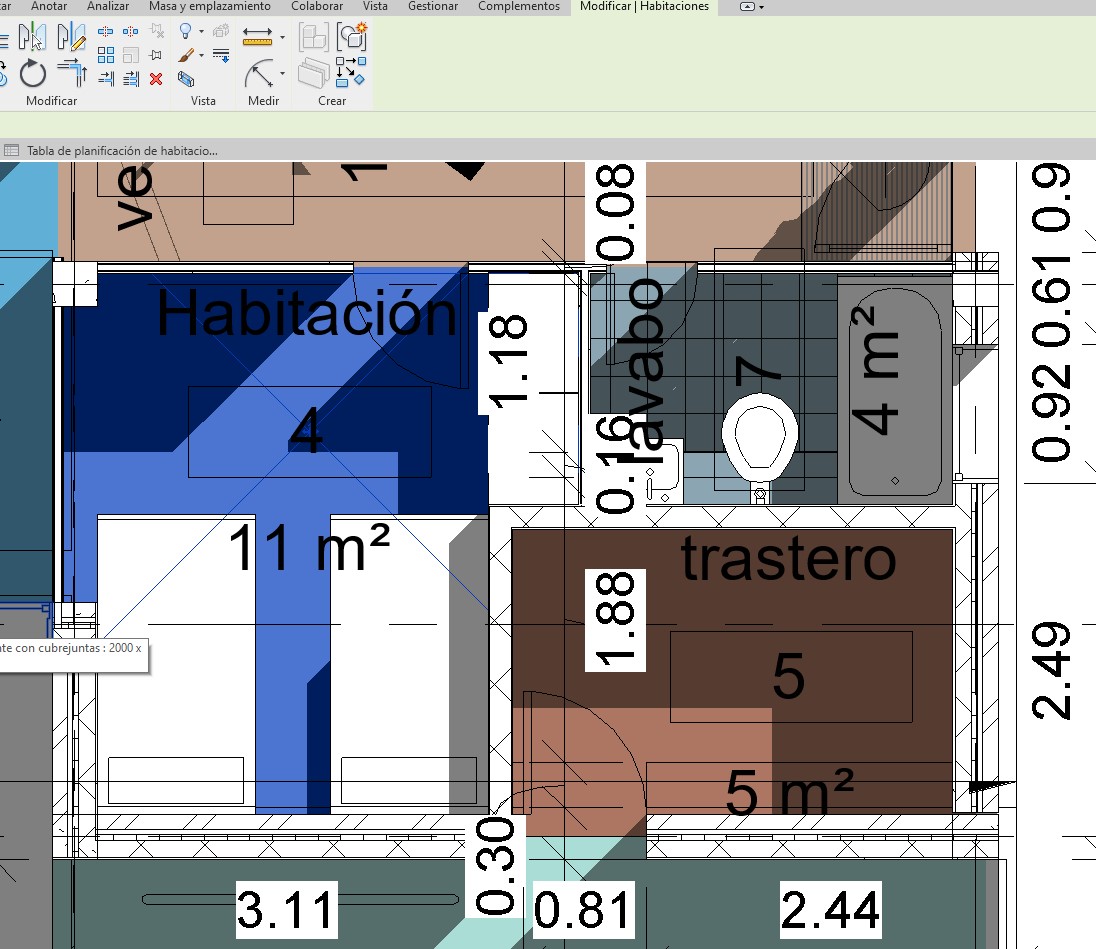
Task: Select the Mirror – Pick Axis tool
Action: [32, 38]
